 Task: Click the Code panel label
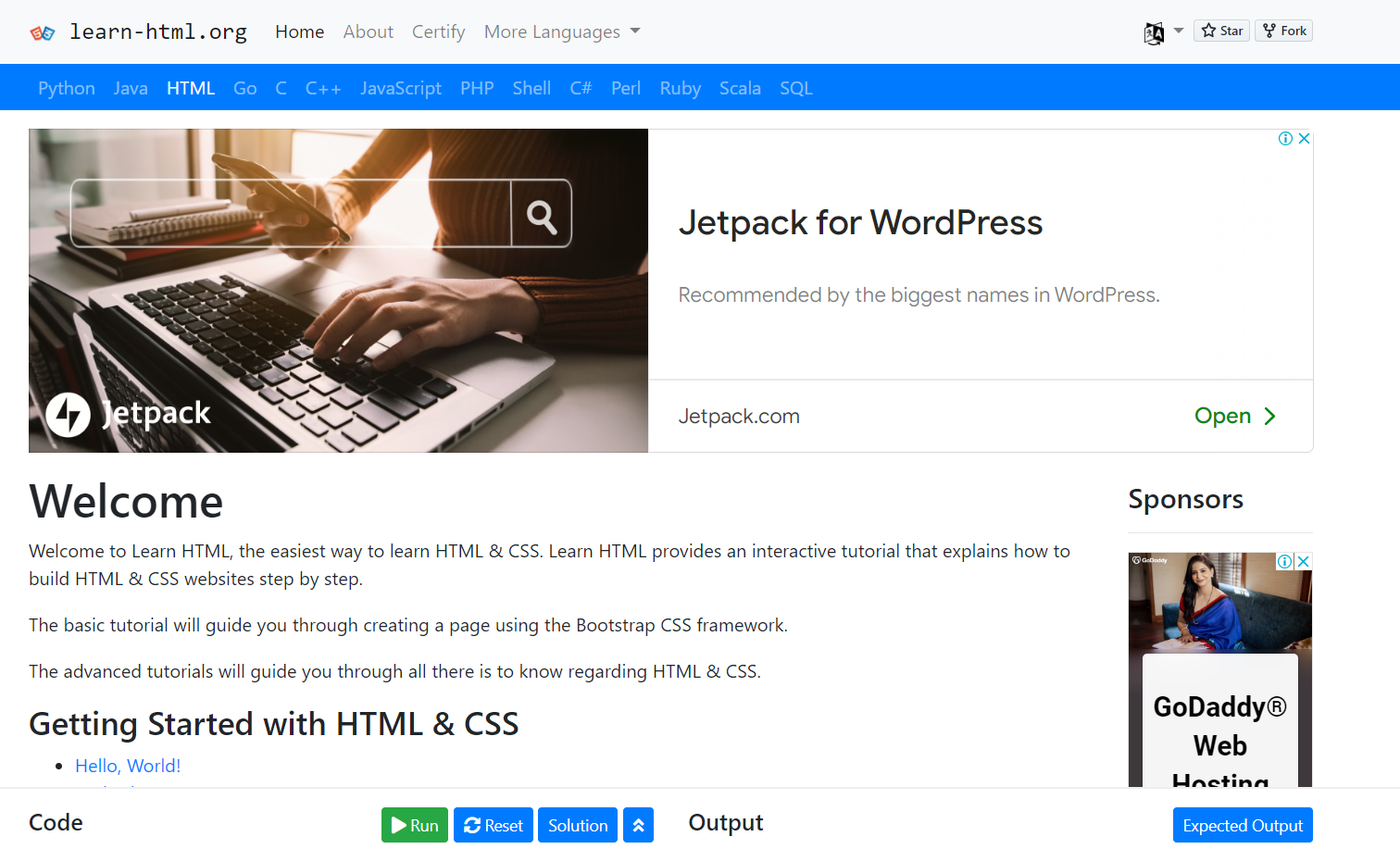coord(56,823)
